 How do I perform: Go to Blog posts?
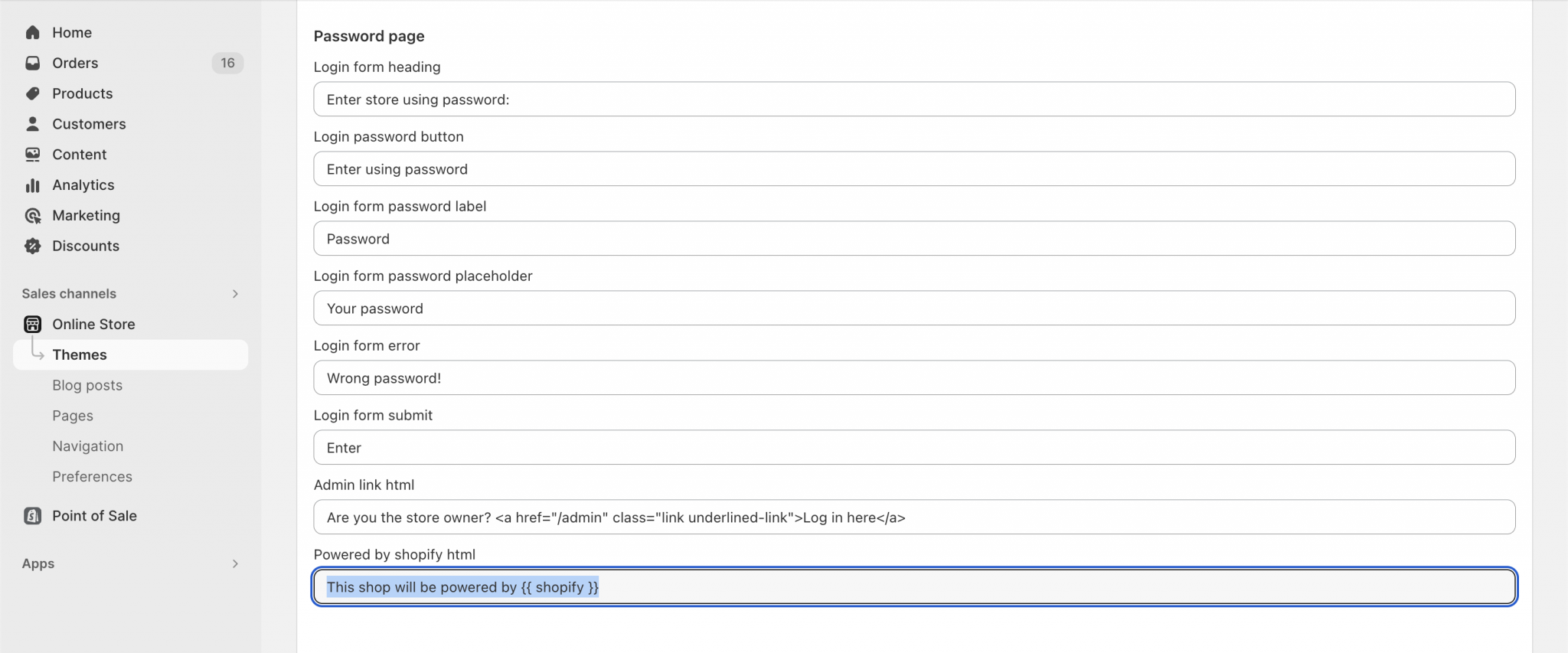(x=87, y=385)
